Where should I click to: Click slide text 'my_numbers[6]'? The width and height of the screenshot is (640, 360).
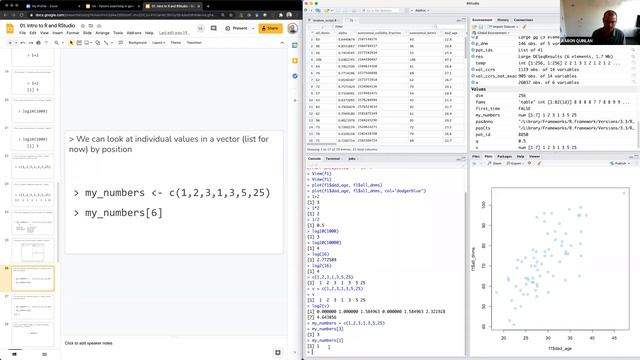[x=124, y=213]
